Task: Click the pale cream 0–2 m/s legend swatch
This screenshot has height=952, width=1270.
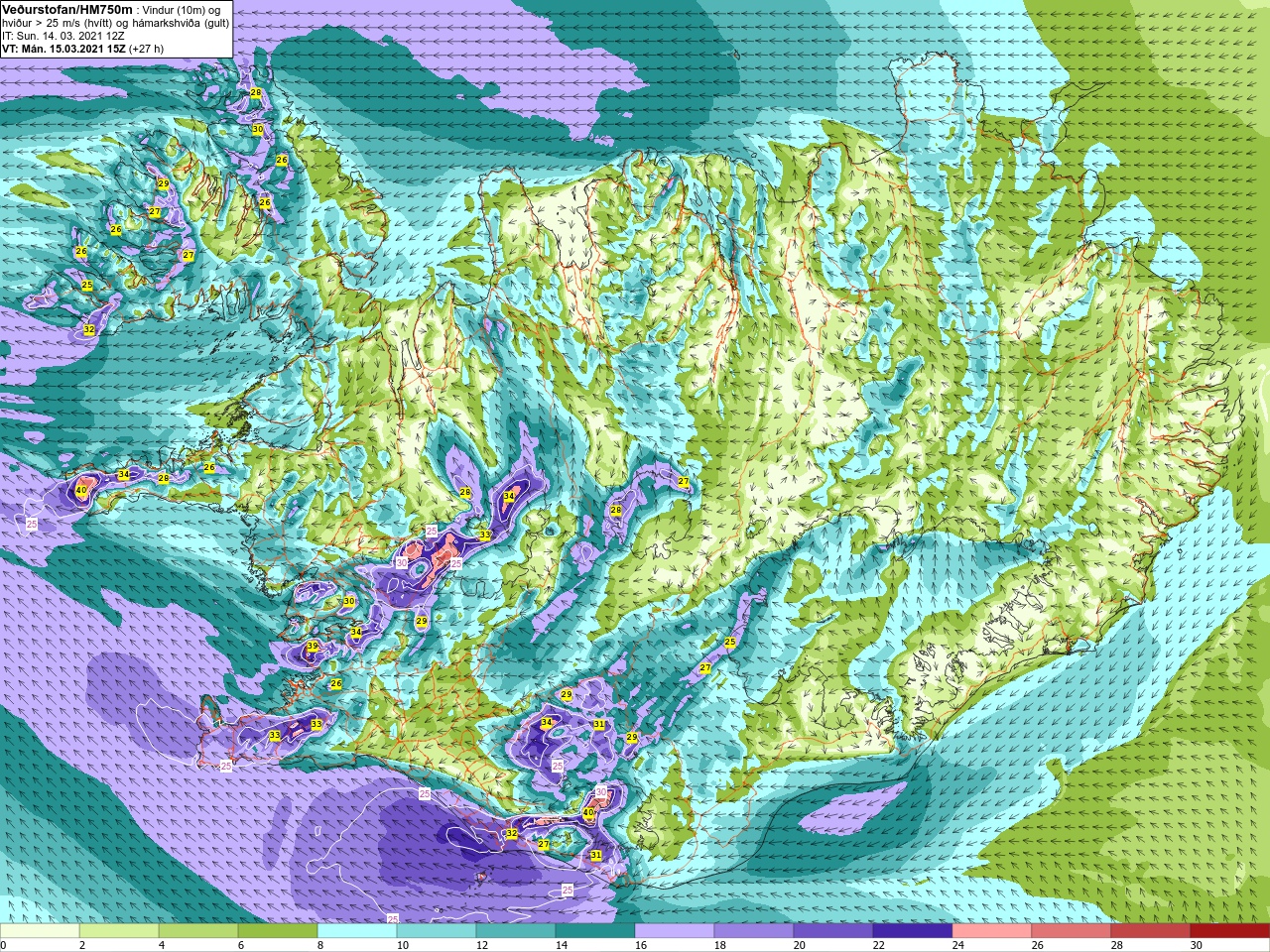Action: pyautogui.click(x=40, y=931)
